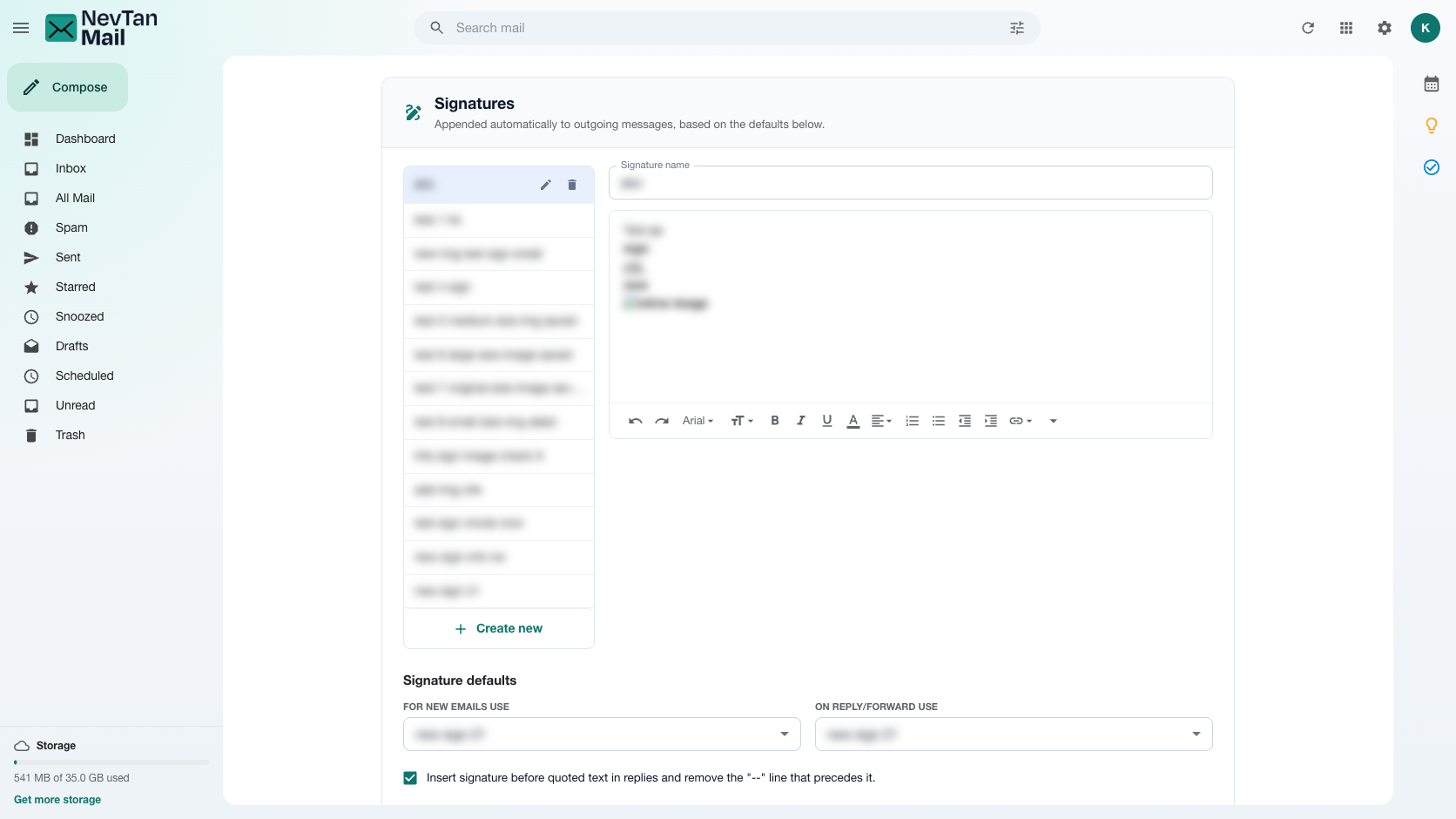This screenshot has width=1456, height=819.
Task: Open the main hamburger menu
Action: tap(21, 28)
